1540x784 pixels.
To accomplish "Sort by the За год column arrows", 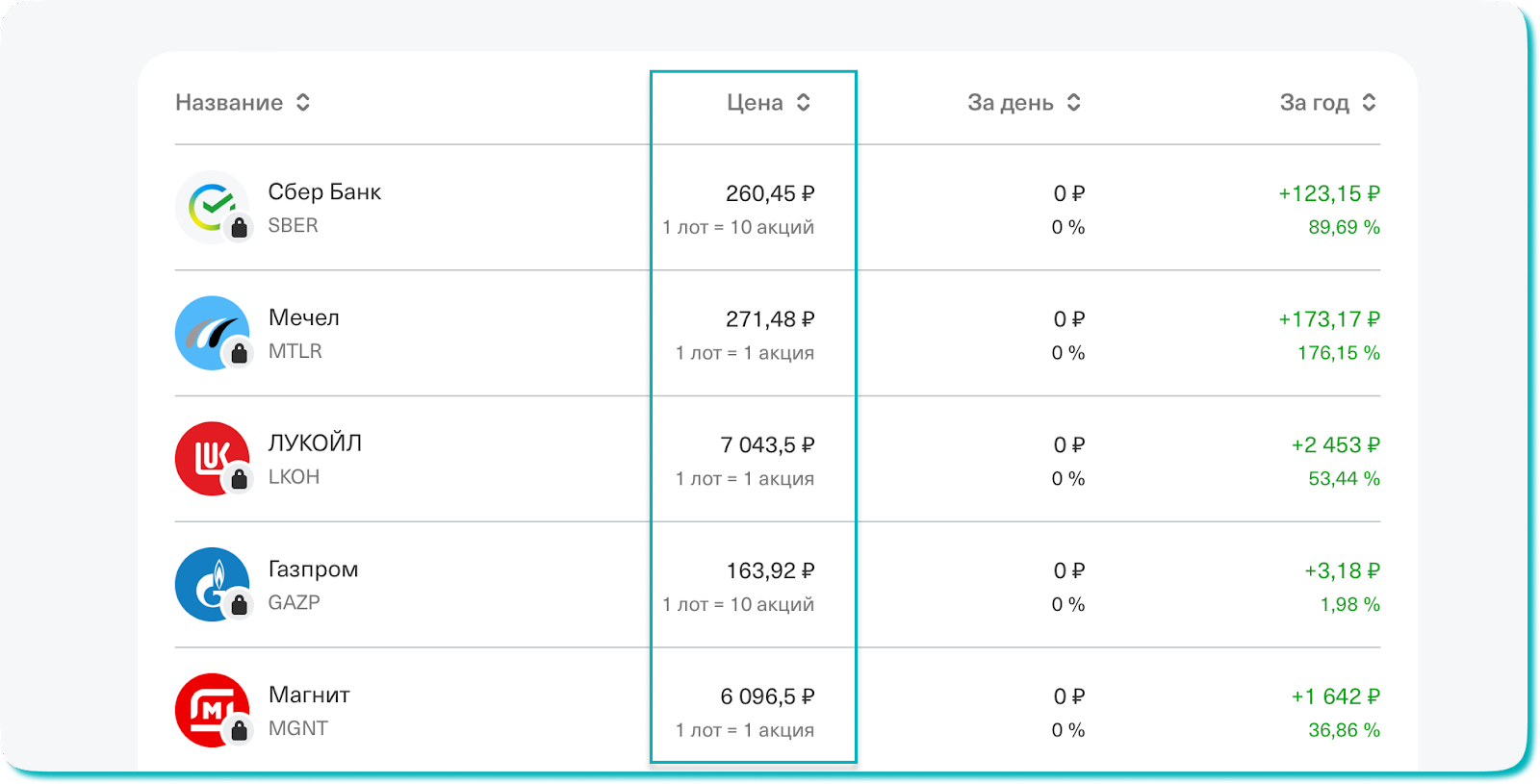I will pyautogui.click(x=1369, y=103).
